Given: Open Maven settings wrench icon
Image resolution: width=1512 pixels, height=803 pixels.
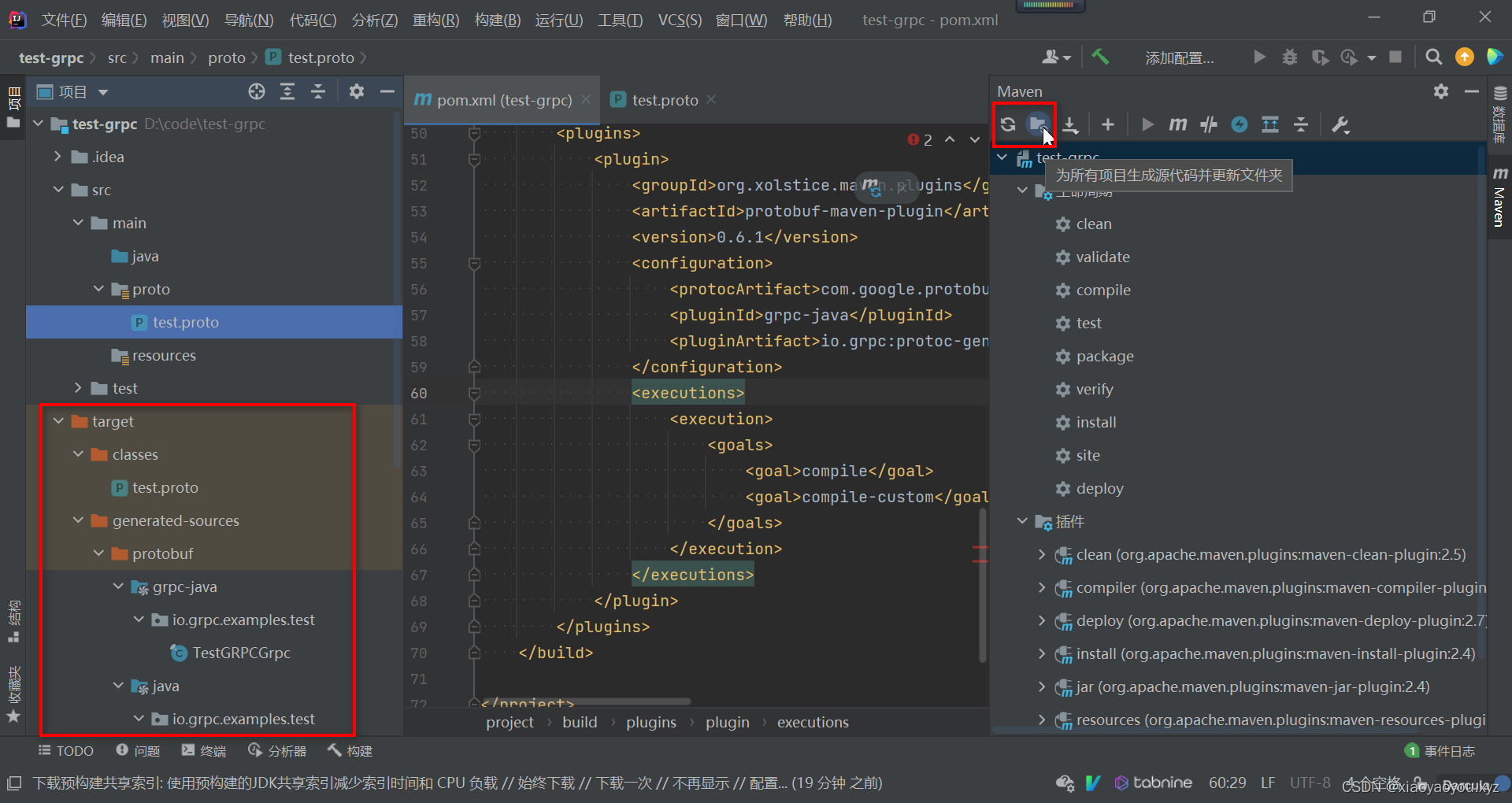Looking at the screenshot, I should point(1340,124).
